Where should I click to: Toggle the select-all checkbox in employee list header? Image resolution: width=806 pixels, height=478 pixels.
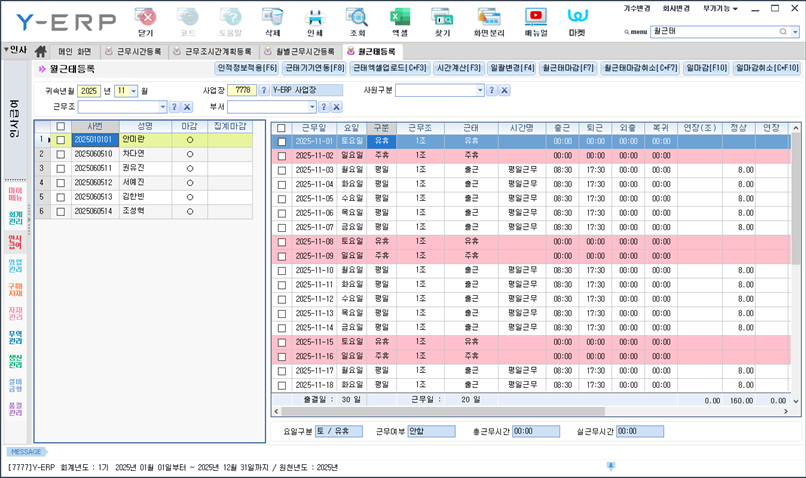(x=61, y=126)
